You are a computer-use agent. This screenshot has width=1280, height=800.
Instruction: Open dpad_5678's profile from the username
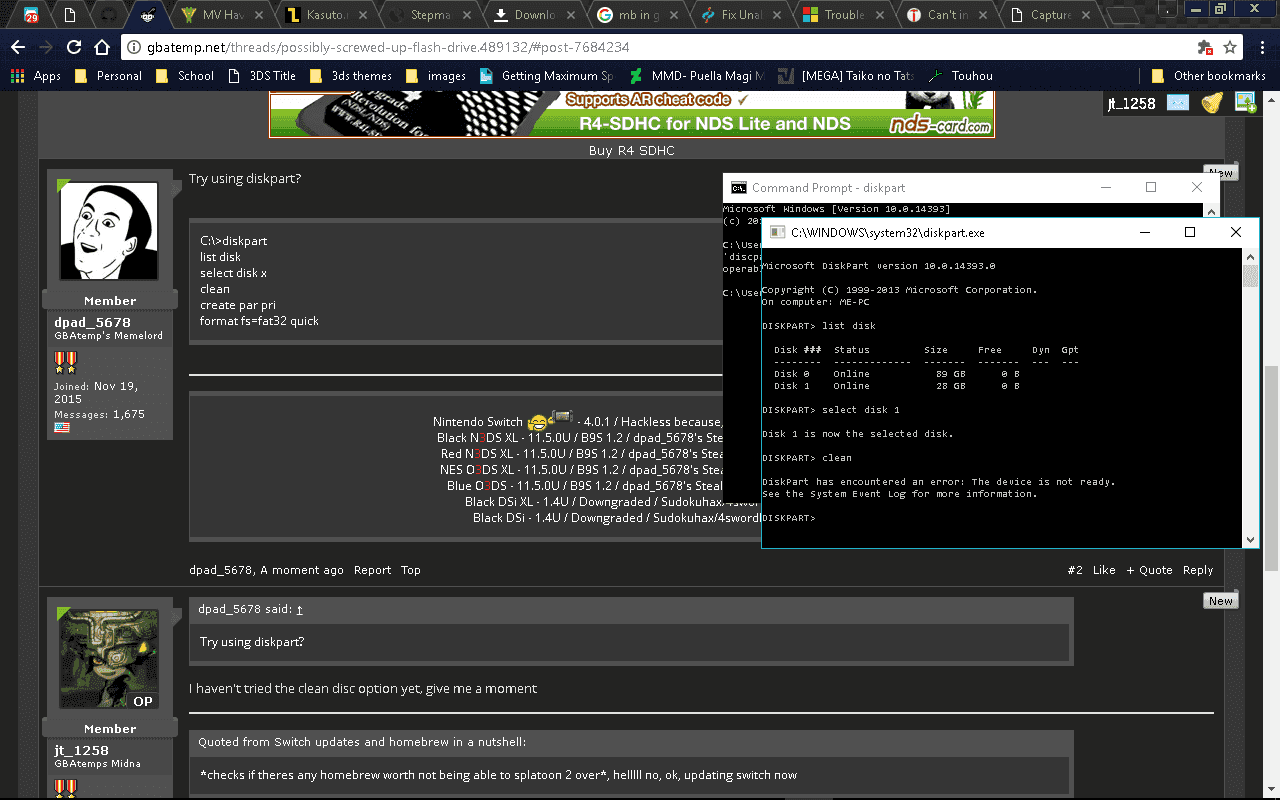92,322
